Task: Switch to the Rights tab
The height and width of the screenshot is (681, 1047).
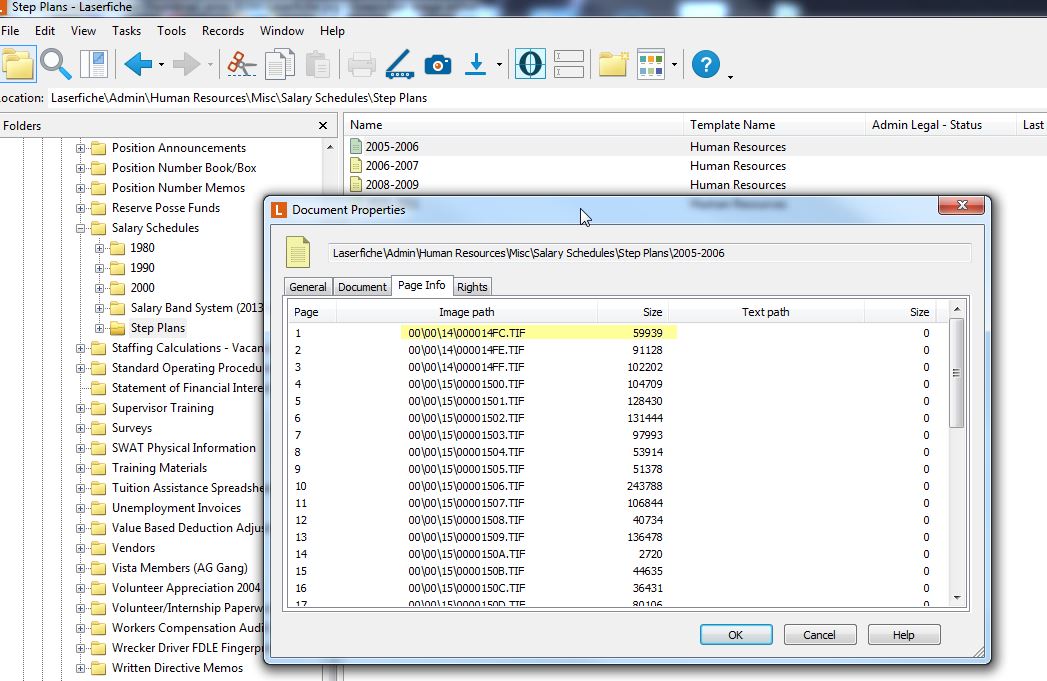Action: point(472,287)
